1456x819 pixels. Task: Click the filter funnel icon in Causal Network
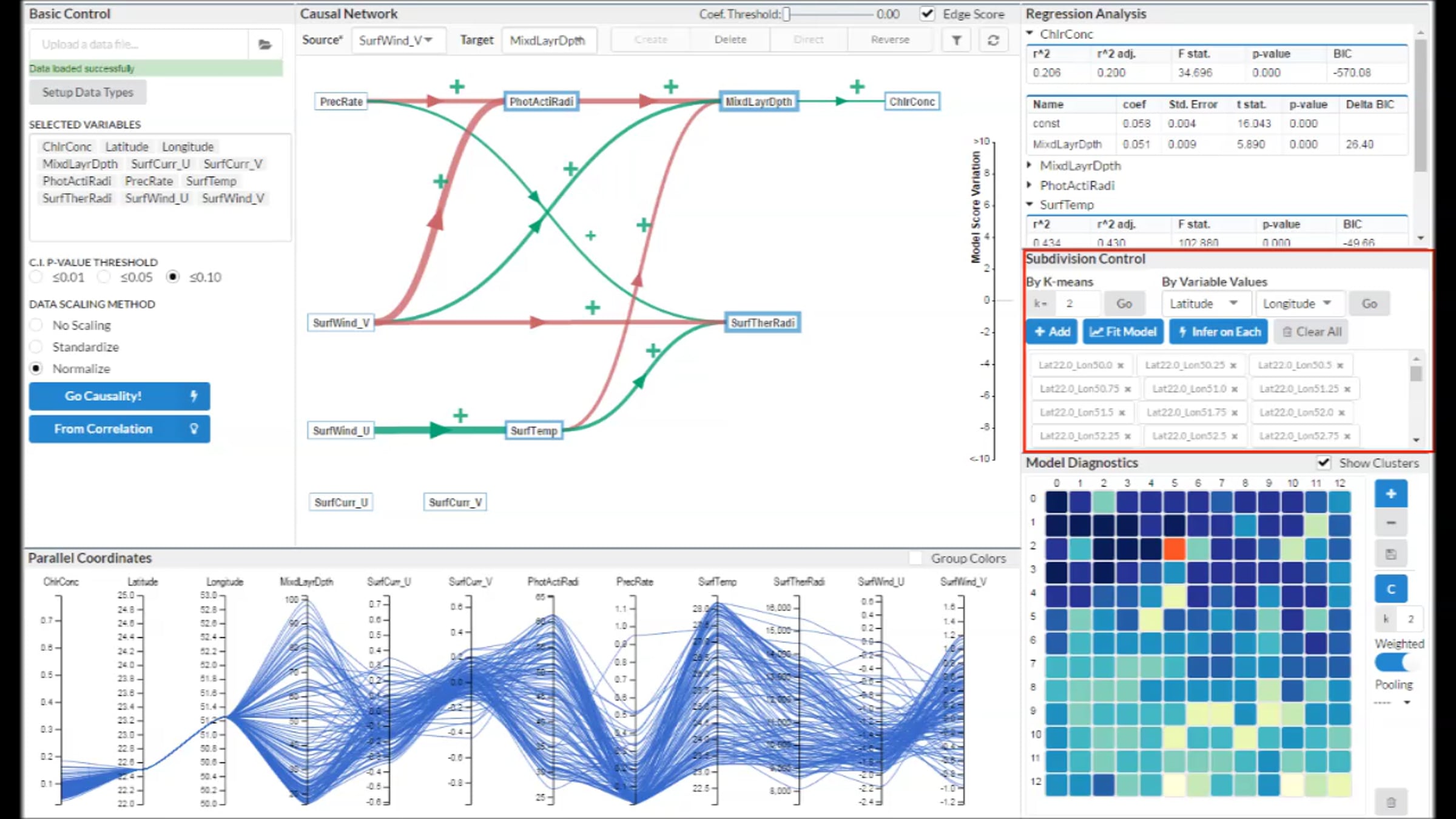(x=956, y=40)
